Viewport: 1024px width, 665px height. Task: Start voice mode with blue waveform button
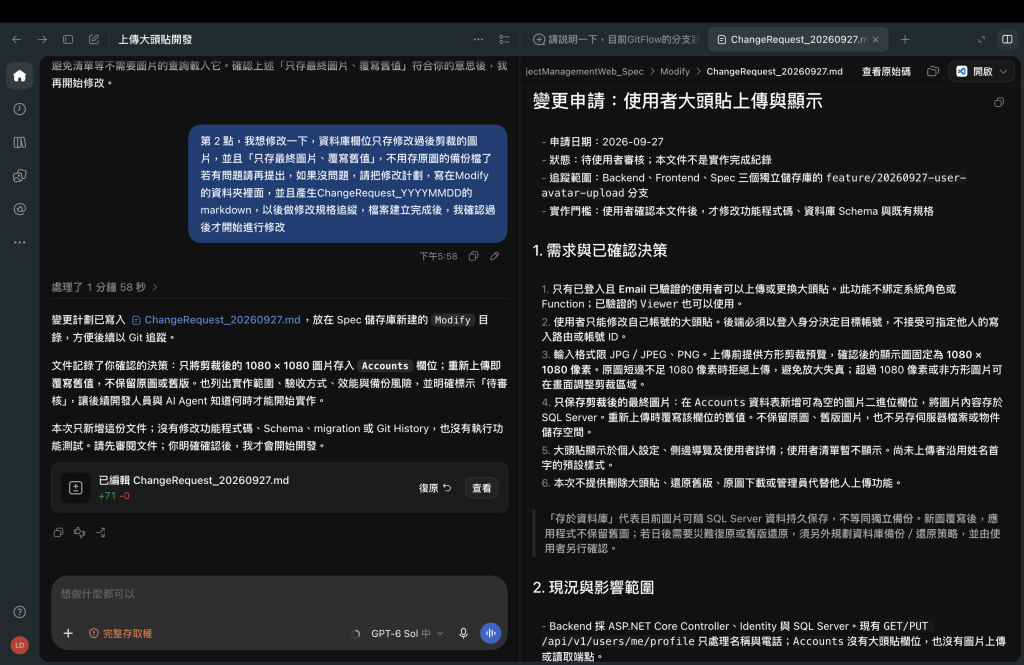coord(490,633)
